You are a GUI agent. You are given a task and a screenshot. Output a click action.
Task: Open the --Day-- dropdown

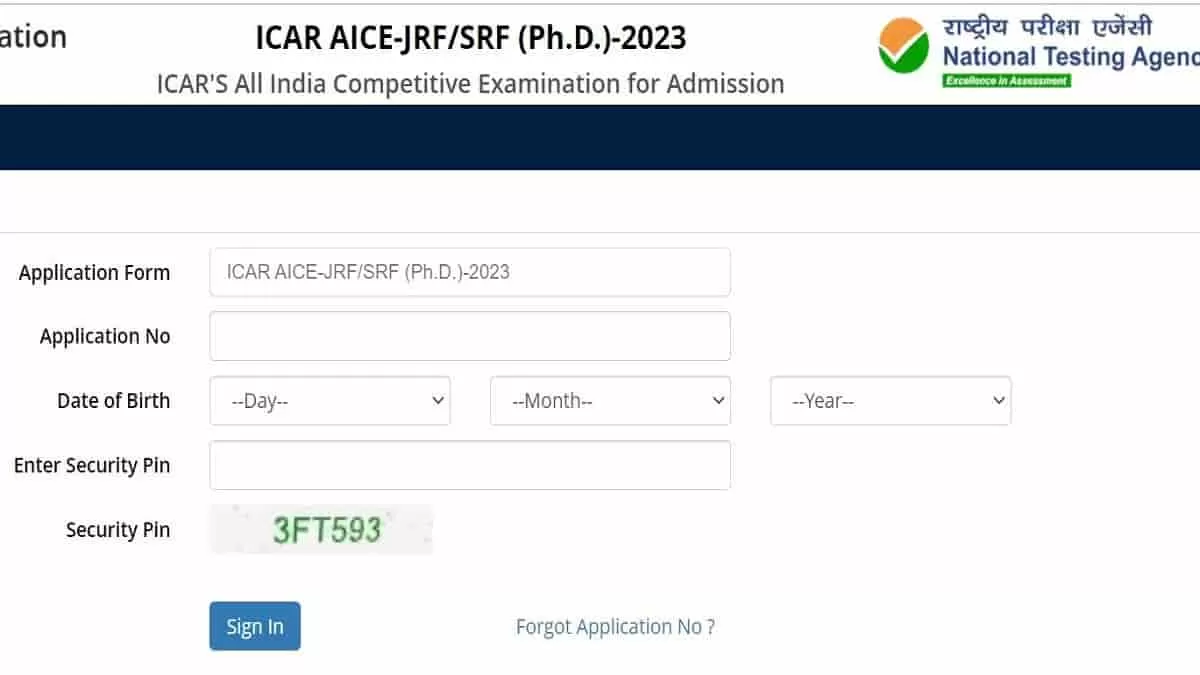click(x=330, y=400)
